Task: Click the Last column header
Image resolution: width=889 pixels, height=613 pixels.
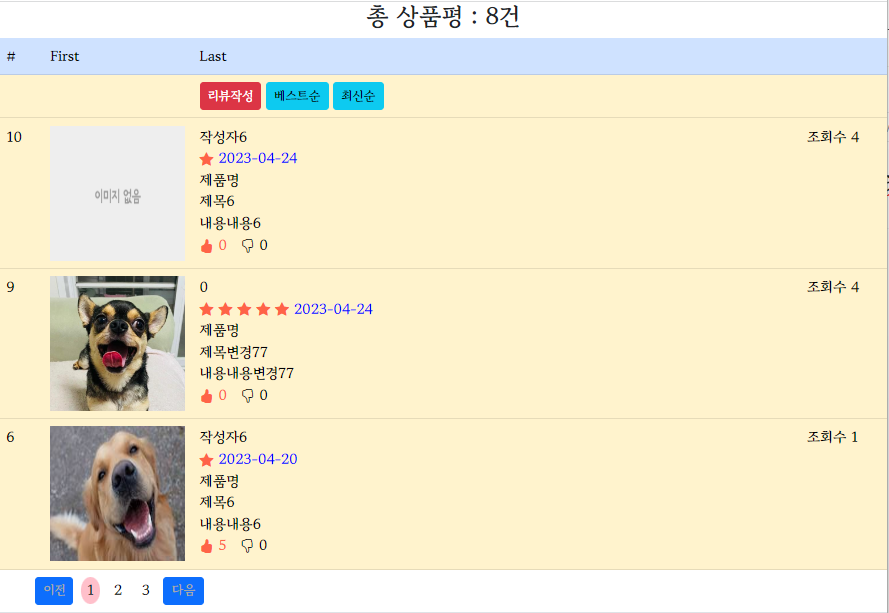Action: [x=213, y=56]
